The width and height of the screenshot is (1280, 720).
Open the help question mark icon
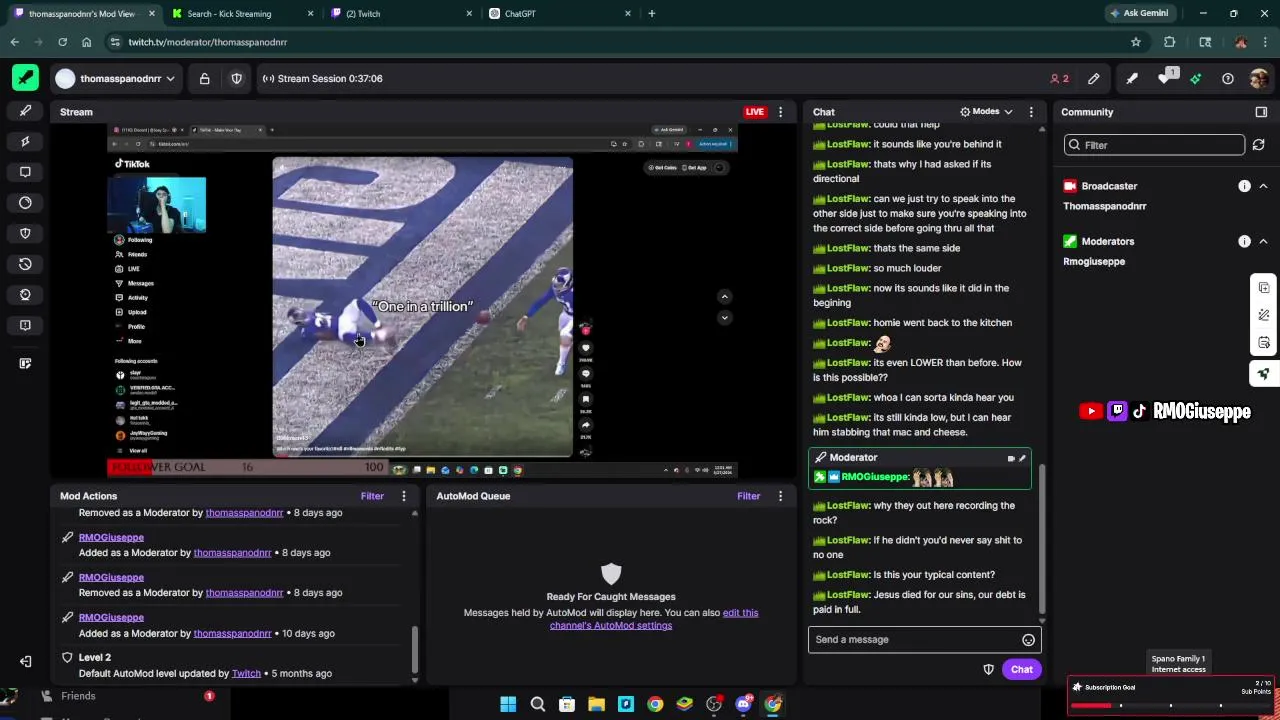click(1228, 79)
